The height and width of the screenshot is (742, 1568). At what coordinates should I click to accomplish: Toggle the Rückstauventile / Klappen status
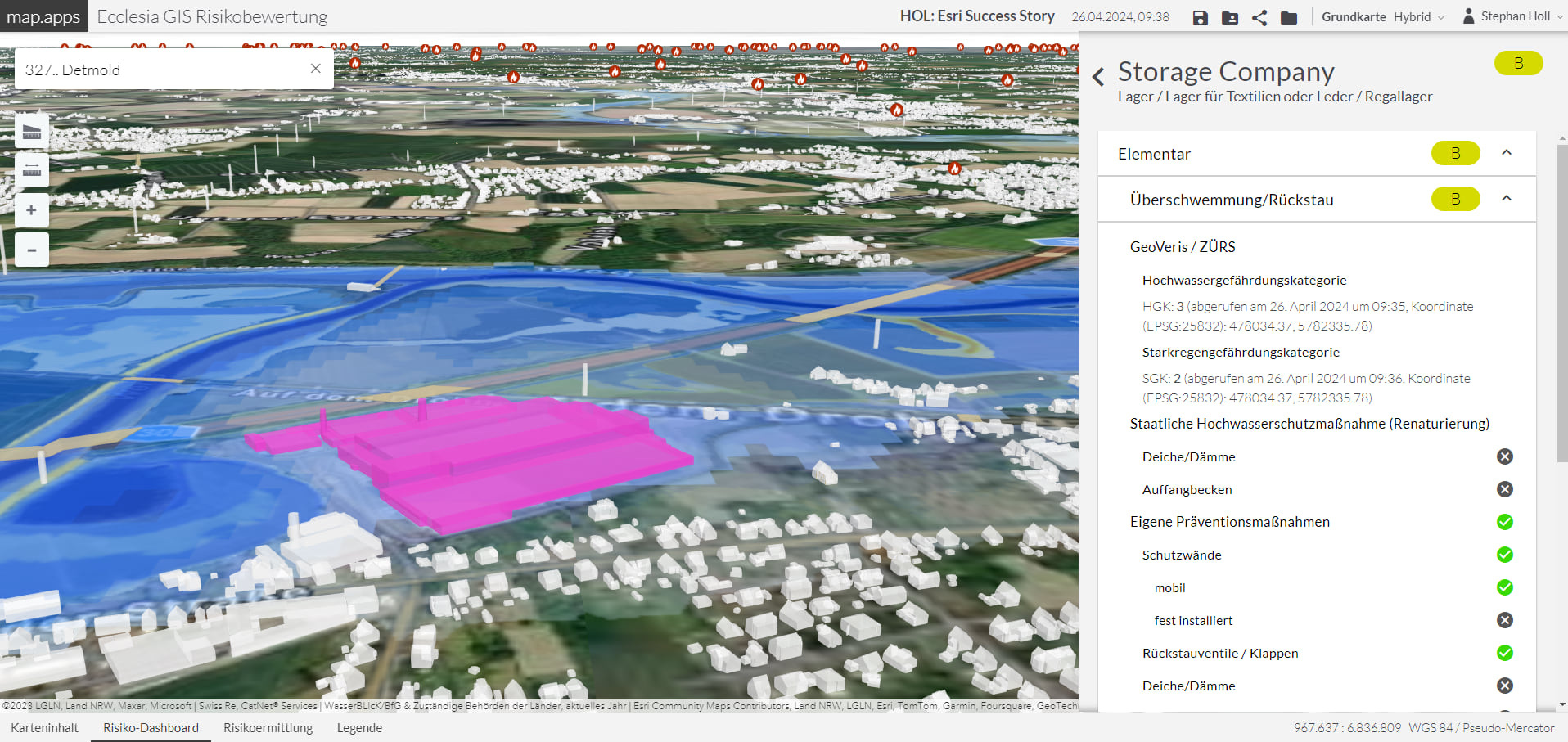(1504, 653)
